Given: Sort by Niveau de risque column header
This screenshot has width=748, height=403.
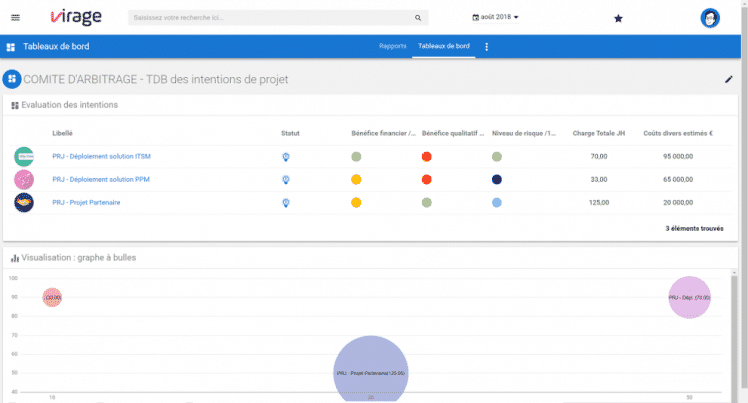Looking at the screenshot, I should click(524, 133).
